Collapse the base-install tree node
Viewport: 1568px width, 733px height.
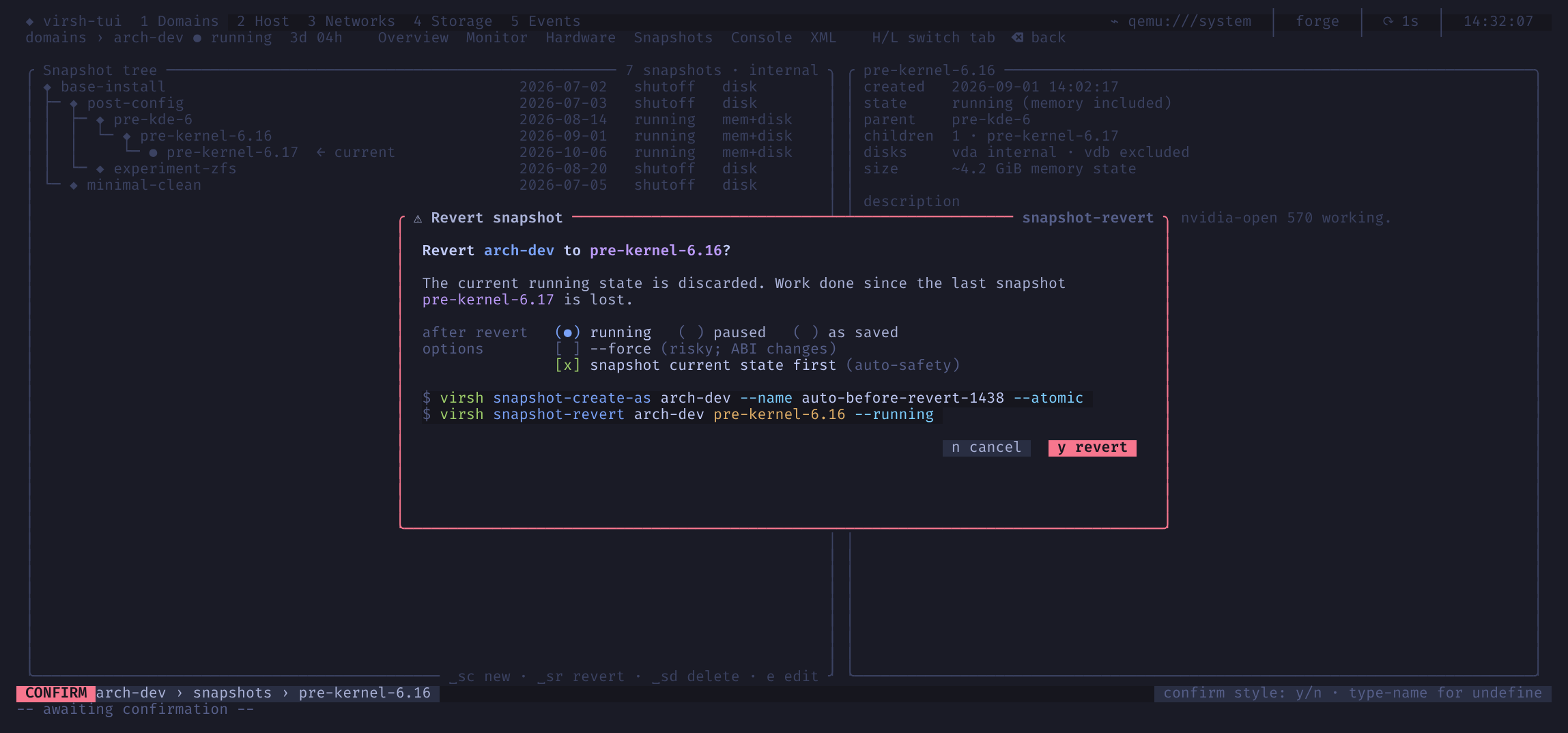(47, 87)
